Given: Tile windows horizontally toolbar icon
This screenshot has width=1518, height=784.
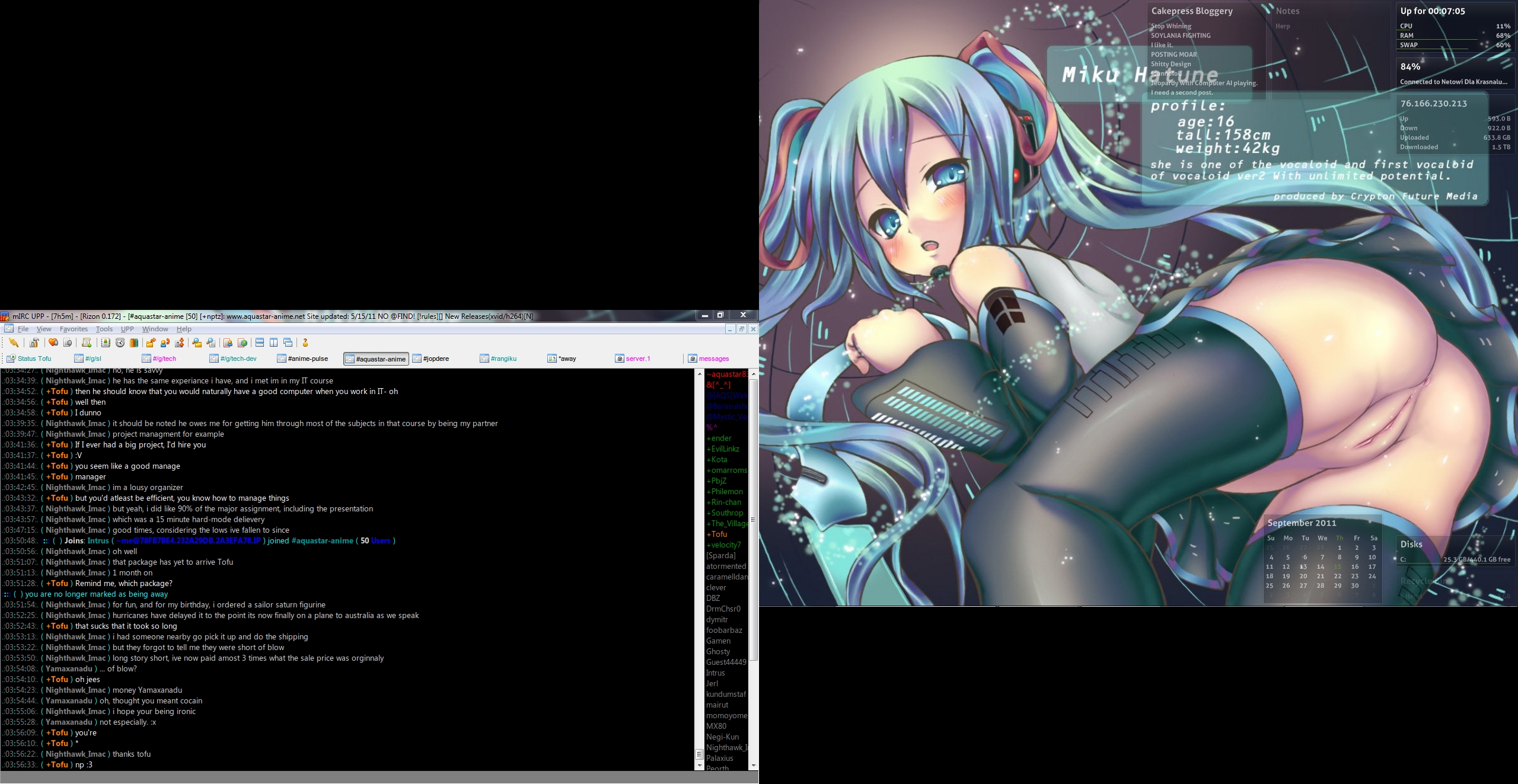Looking at the screenshot, I should click(x=260, y=343).
